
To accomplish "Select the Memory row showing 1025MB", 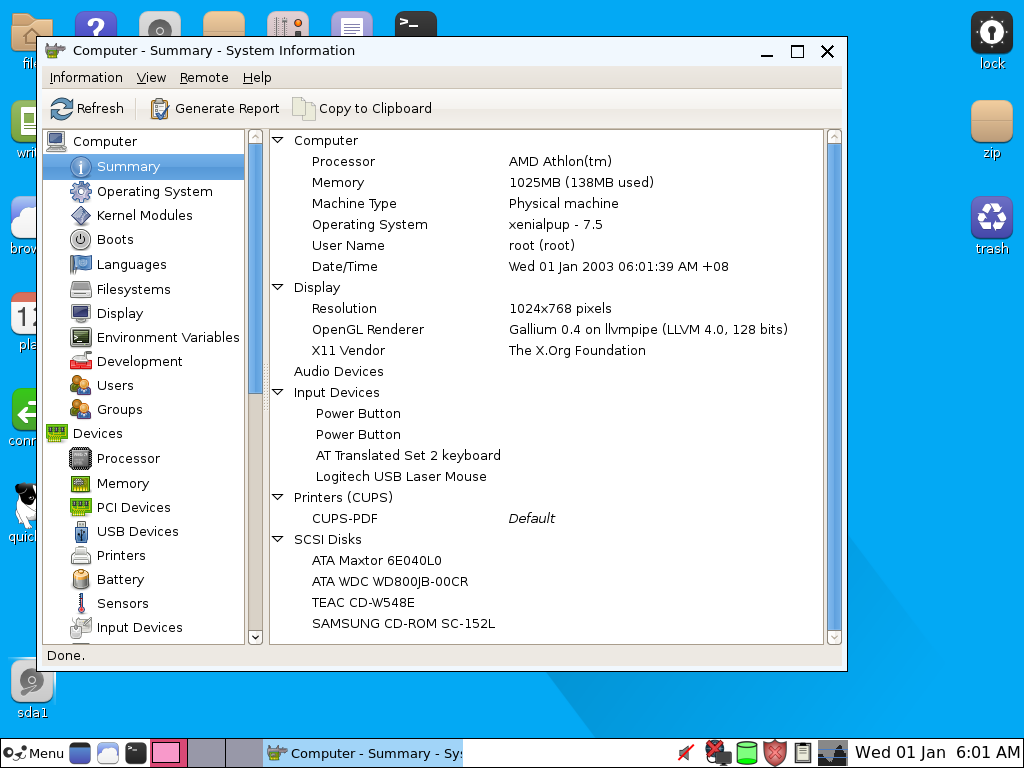I will click(547, 183).
